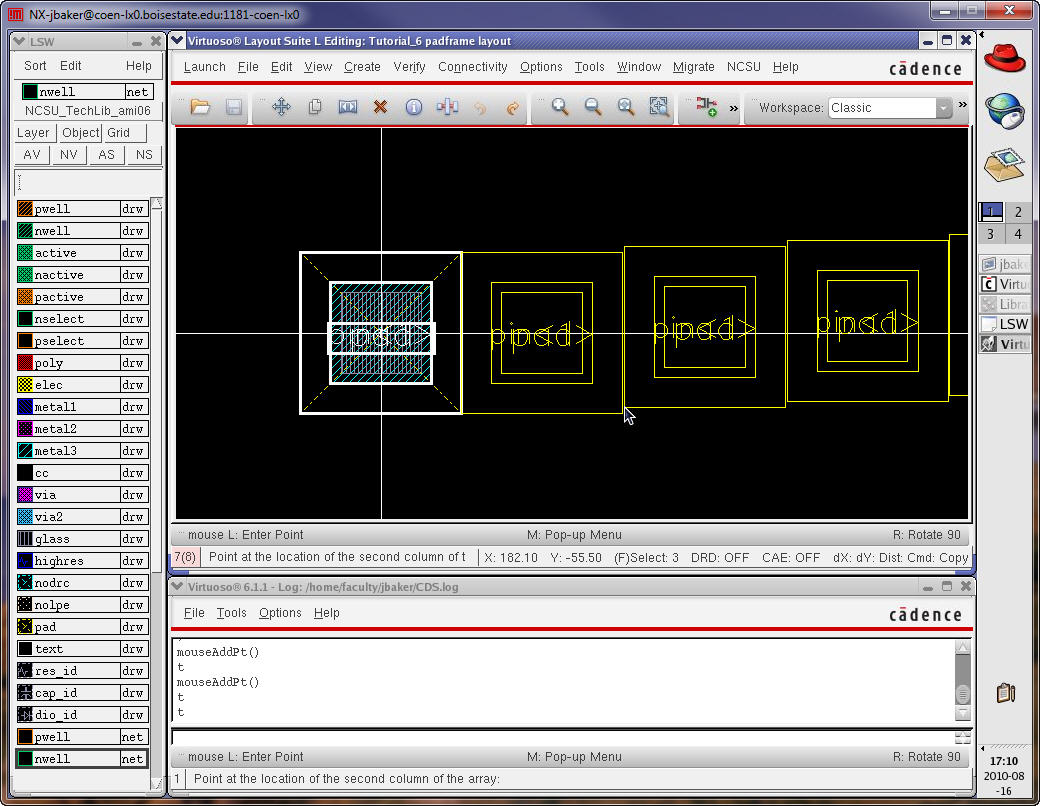Click the Object button in LSW
The image size is (1040, 806).
click(80, 133)
